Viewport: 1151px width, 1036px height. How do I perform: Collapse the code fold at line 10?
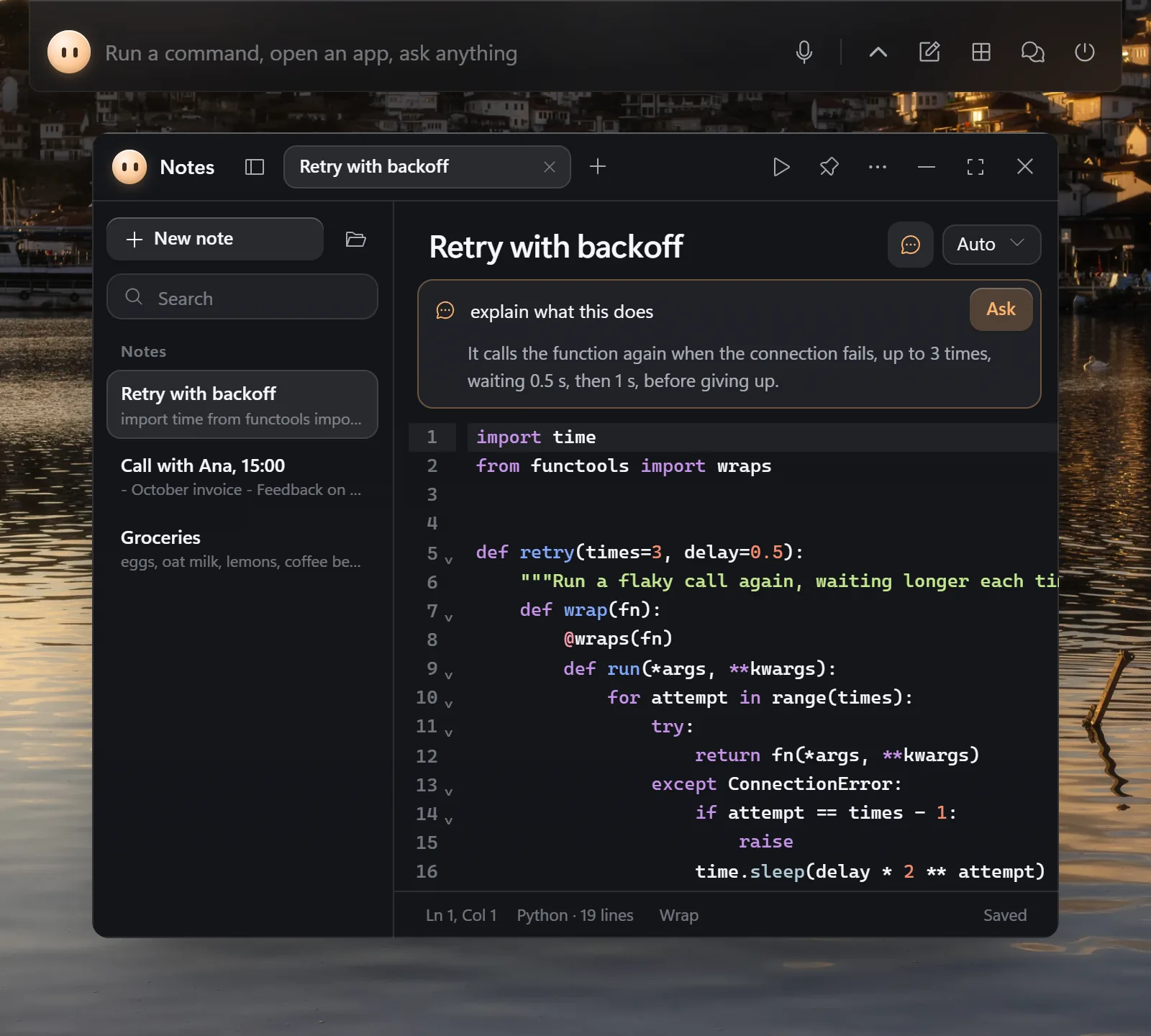[x=449, y=705]
